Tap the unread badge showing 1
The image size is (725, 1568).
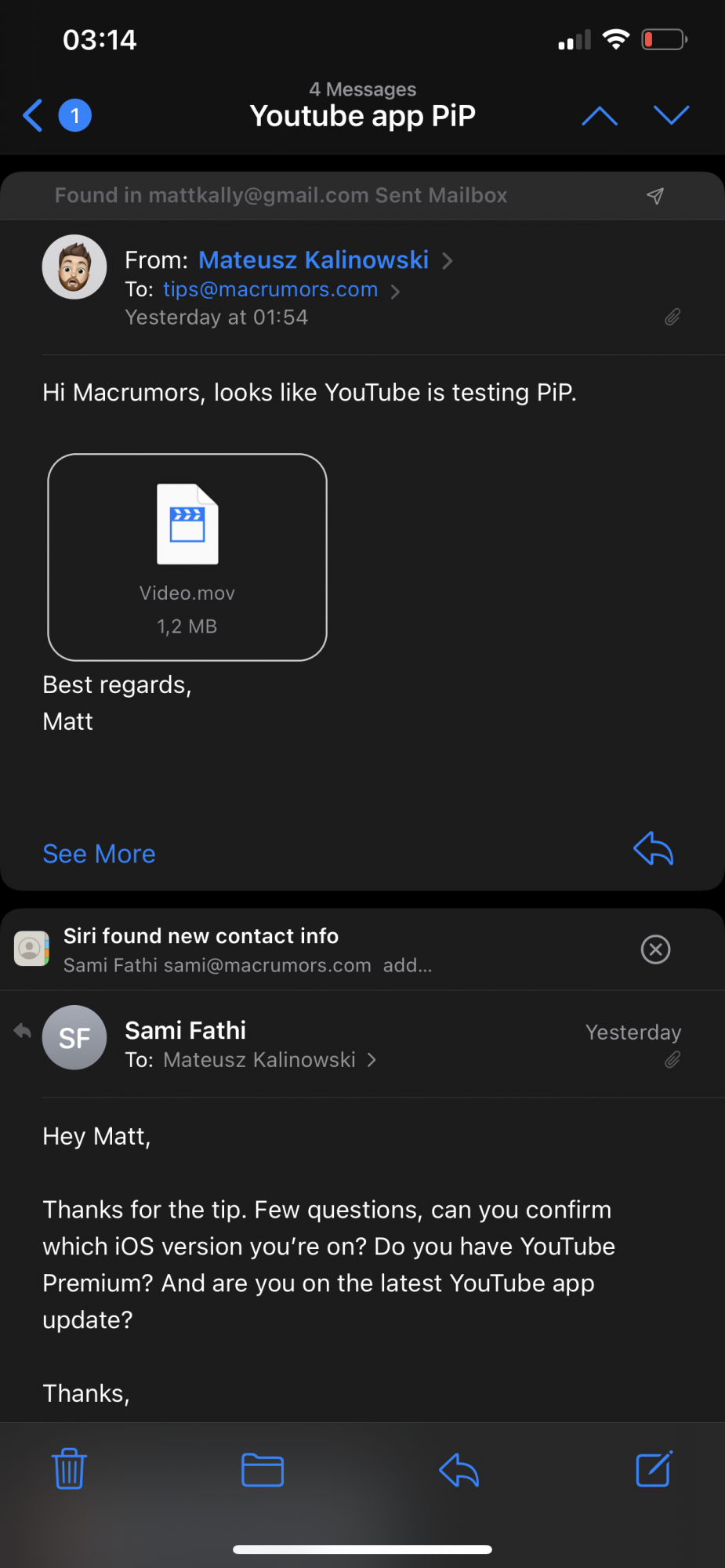pos(75,115)
